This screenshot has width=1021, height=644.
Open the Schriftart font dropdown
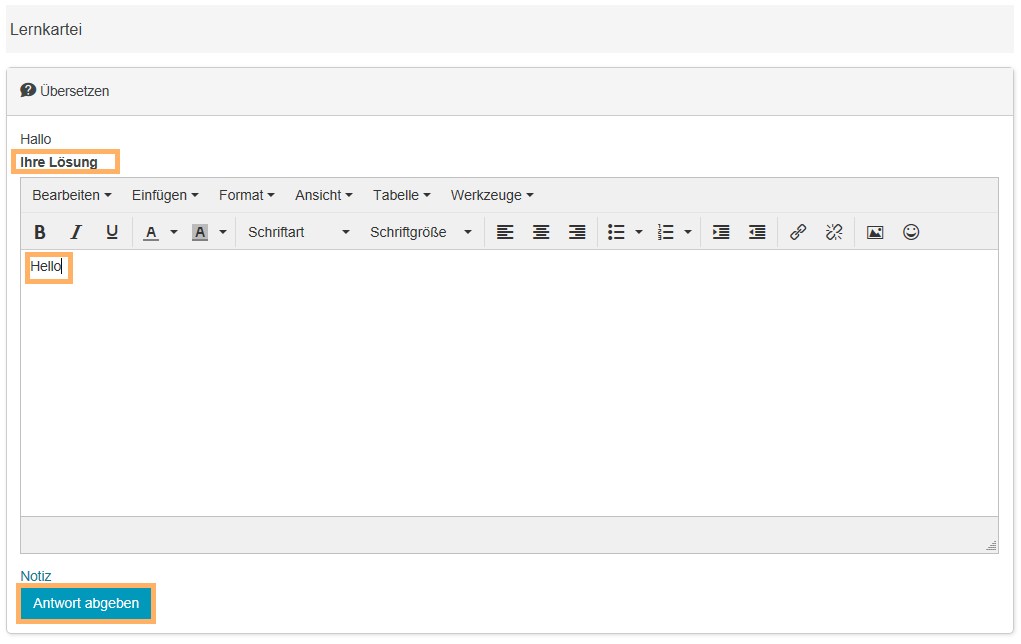pyautogui.click(x=299, y=232)
